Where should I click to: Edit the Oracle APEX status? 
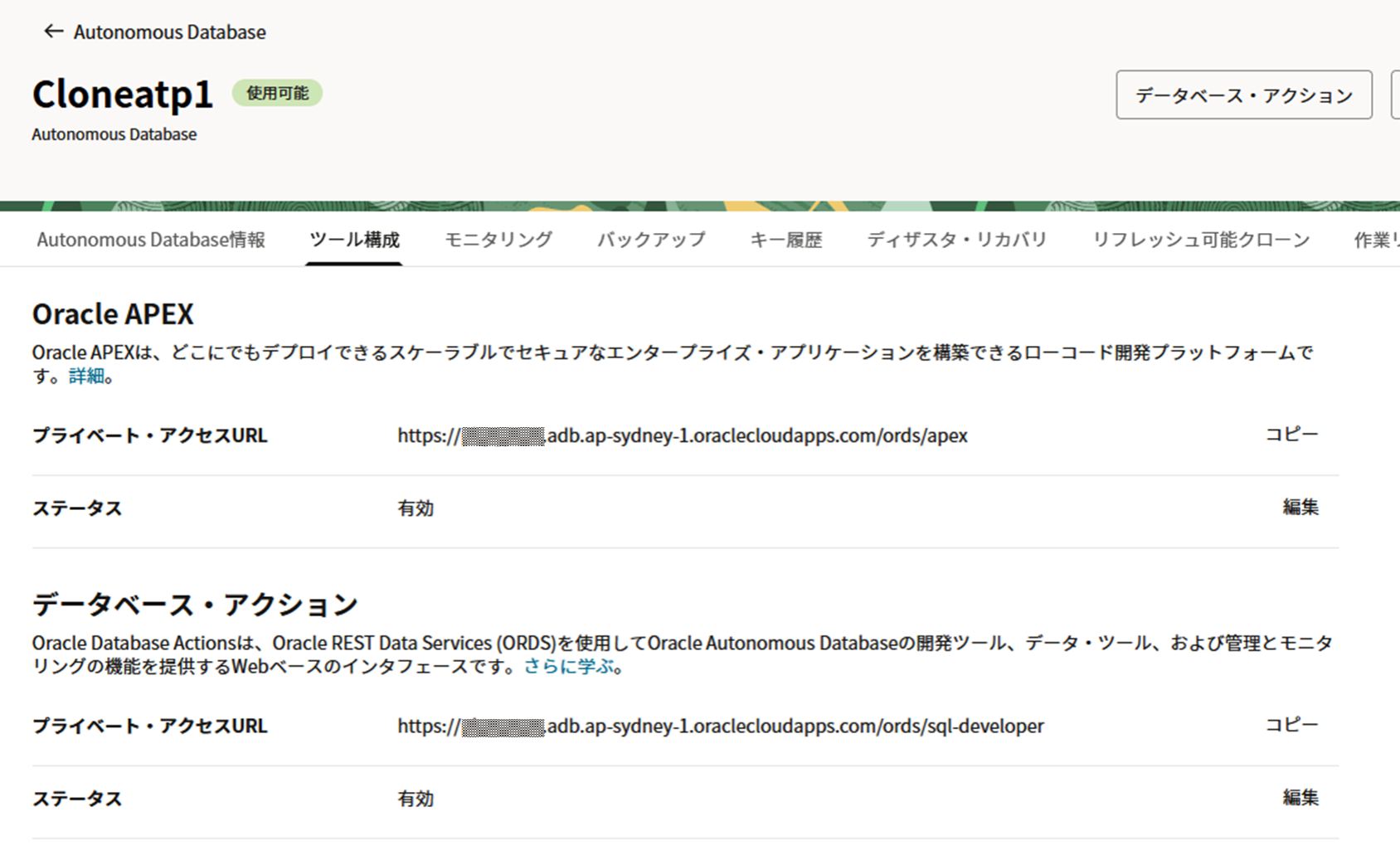point(1300,507)
